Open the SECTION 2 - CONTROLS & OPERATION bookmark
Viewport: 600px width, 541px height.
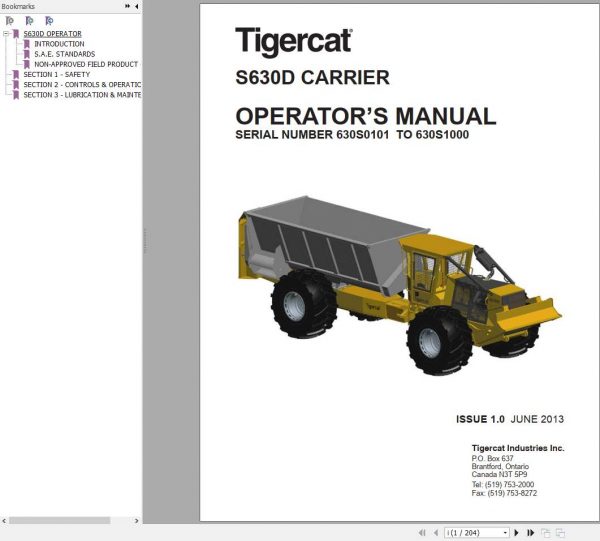(82, 85)
